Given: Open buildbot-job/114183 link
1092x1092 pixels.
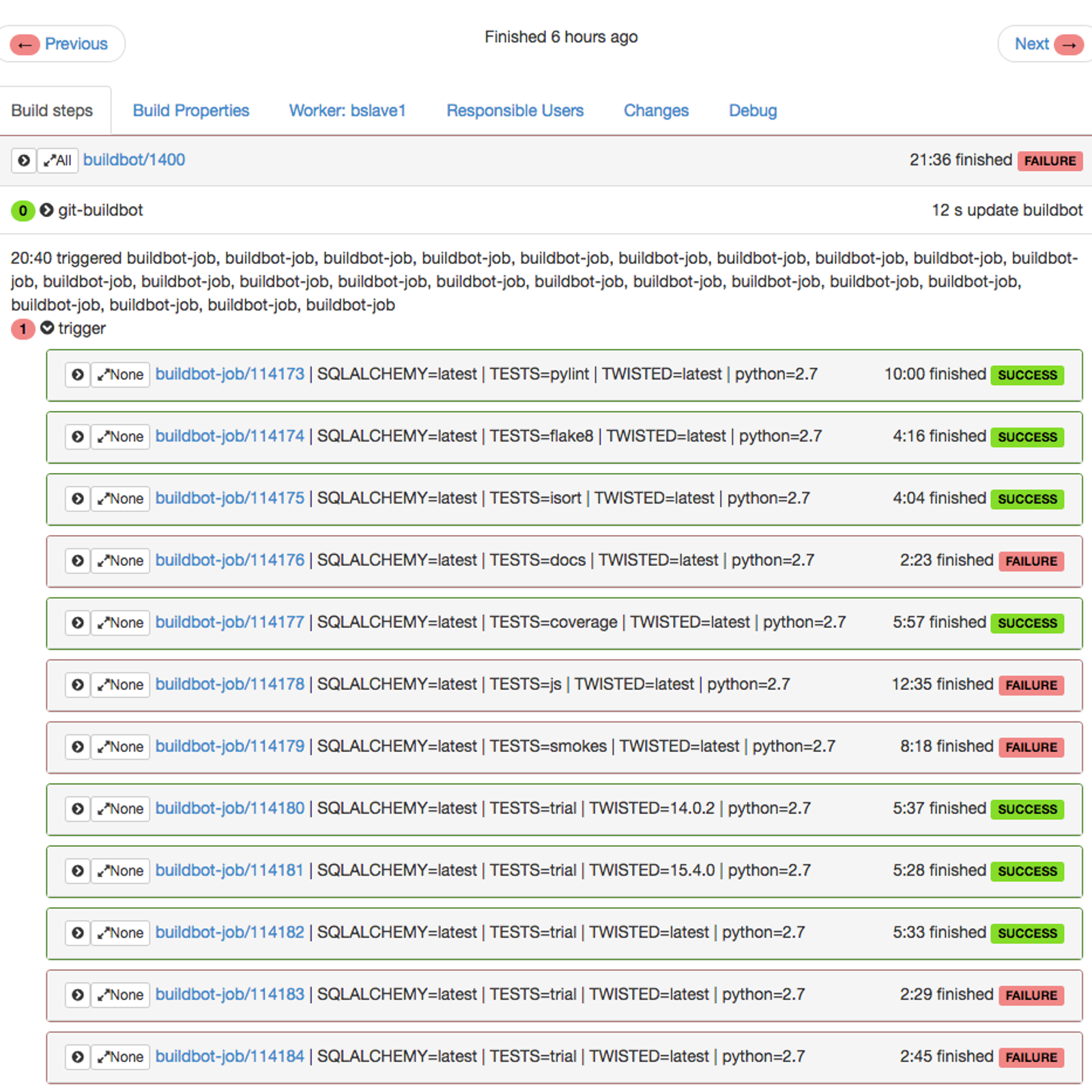Looking at the screenshot, I should point(229,995).
